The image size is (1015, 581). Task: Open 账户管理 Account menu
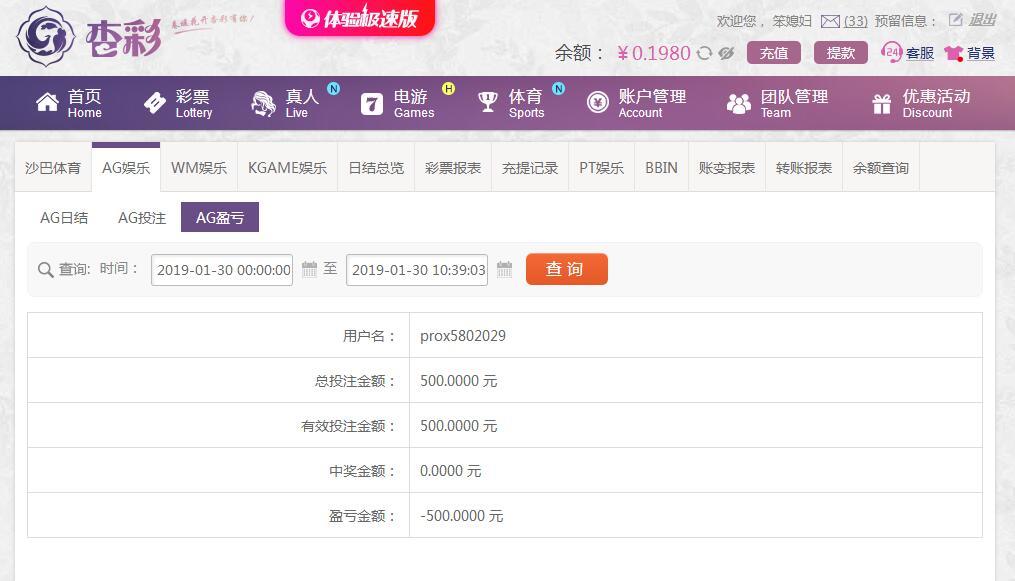636,104
